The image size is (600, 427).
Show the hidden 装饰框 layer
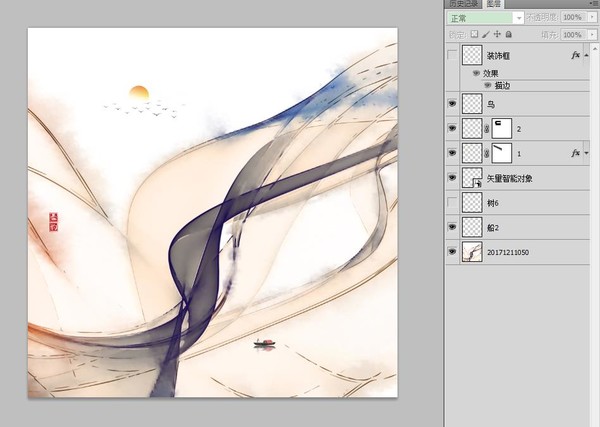(x=452, y=55)
